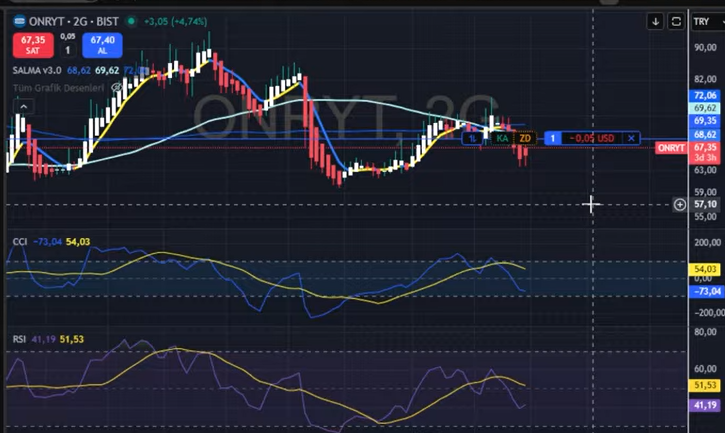
Task: Click the red ONRYT price tag
Action: (671, 148)
